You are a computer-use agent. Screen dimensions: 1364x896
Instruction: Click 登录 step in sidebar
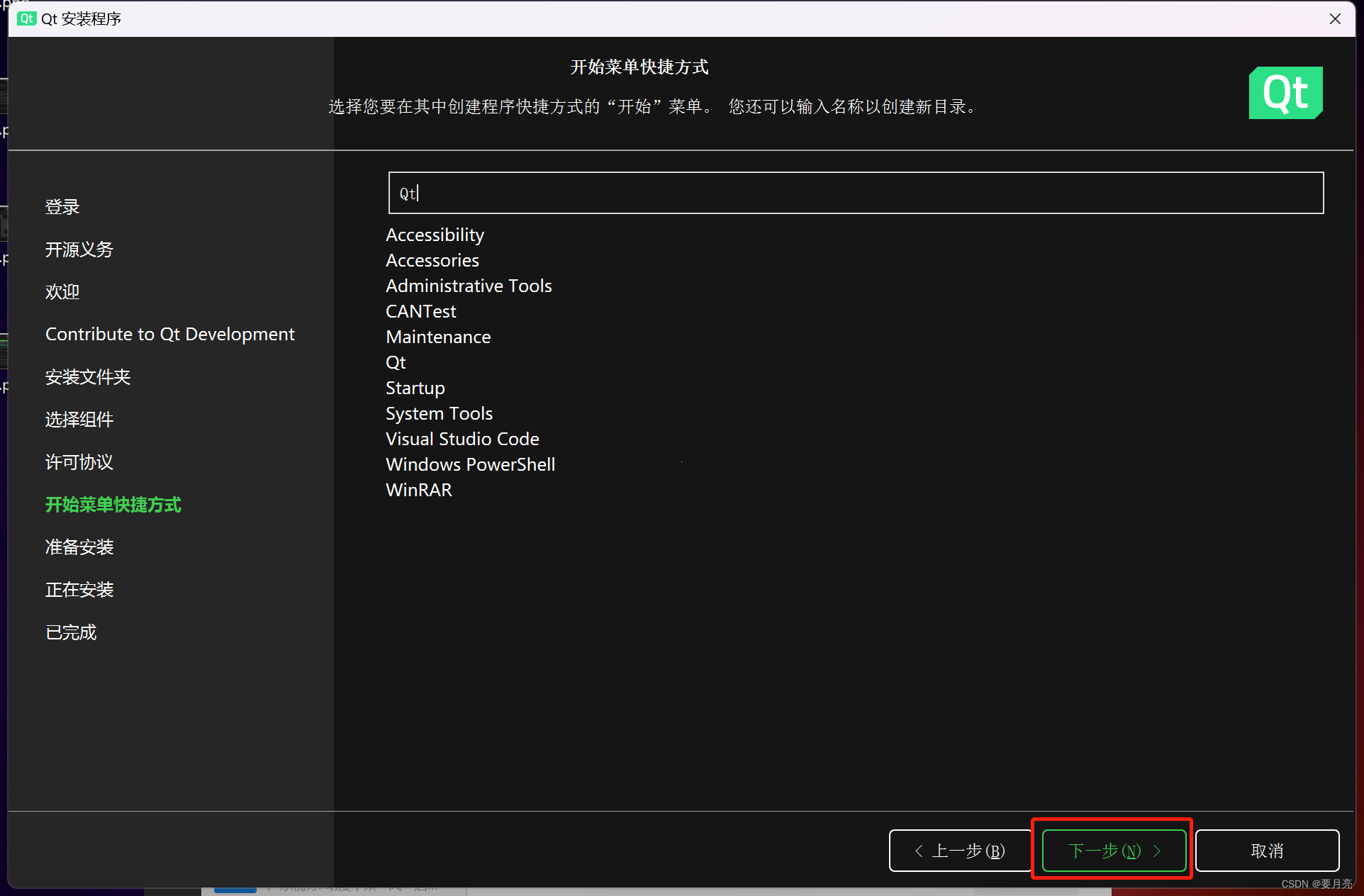(x=62, y=207)
